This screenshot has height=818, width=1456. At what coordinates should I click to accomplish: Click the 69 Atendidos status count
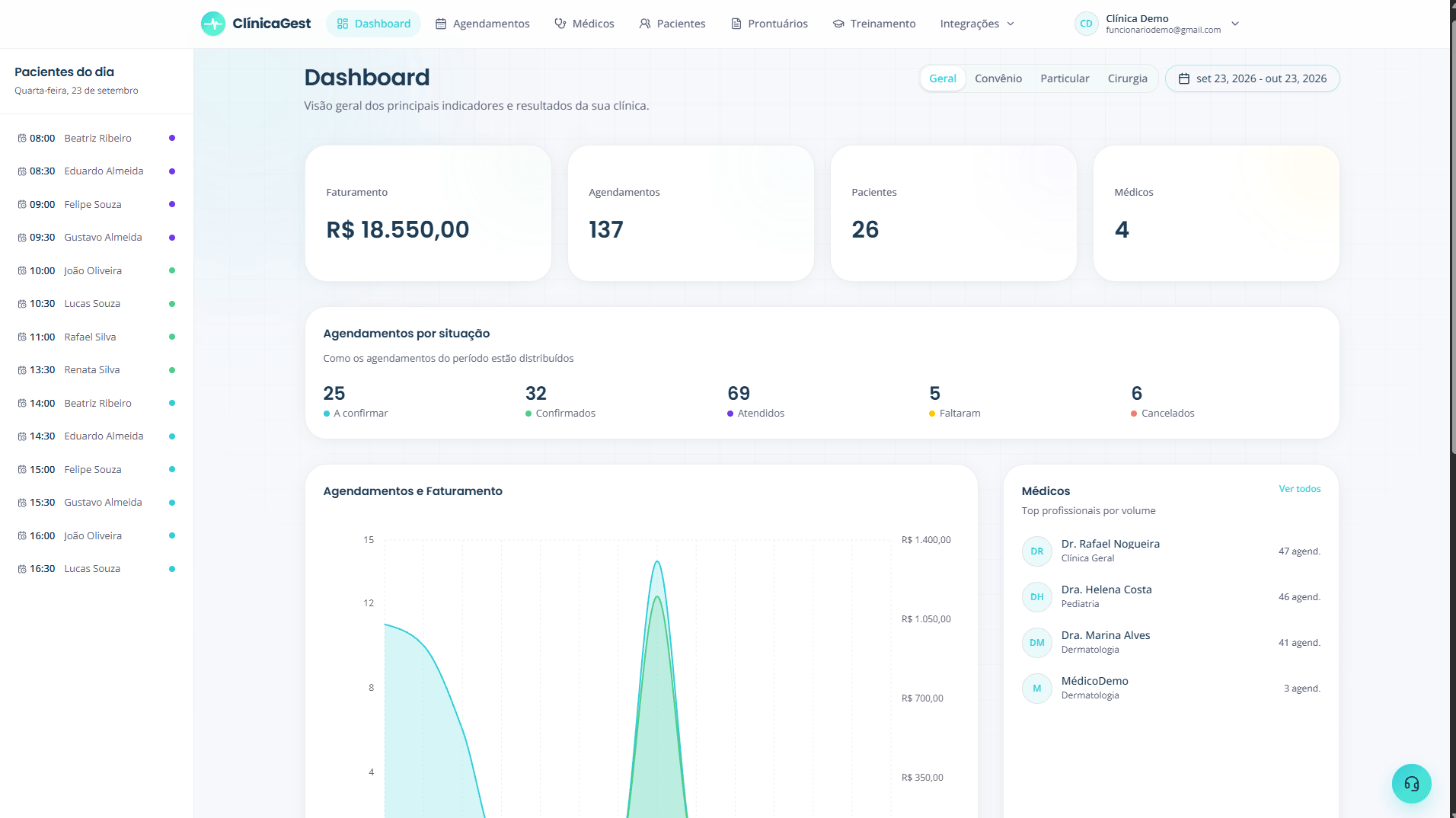coord(755,401)
